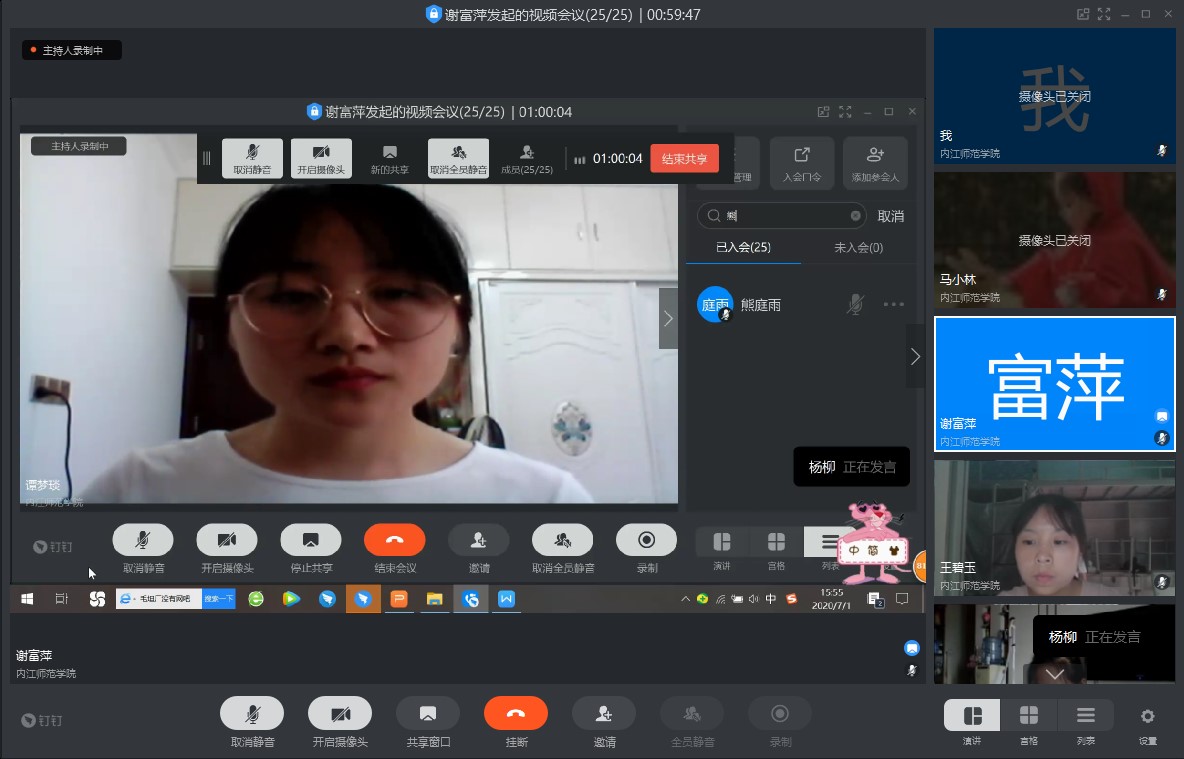Open 设置 settings gear
Screen dimensions: 1184x759
(1148, 716)
